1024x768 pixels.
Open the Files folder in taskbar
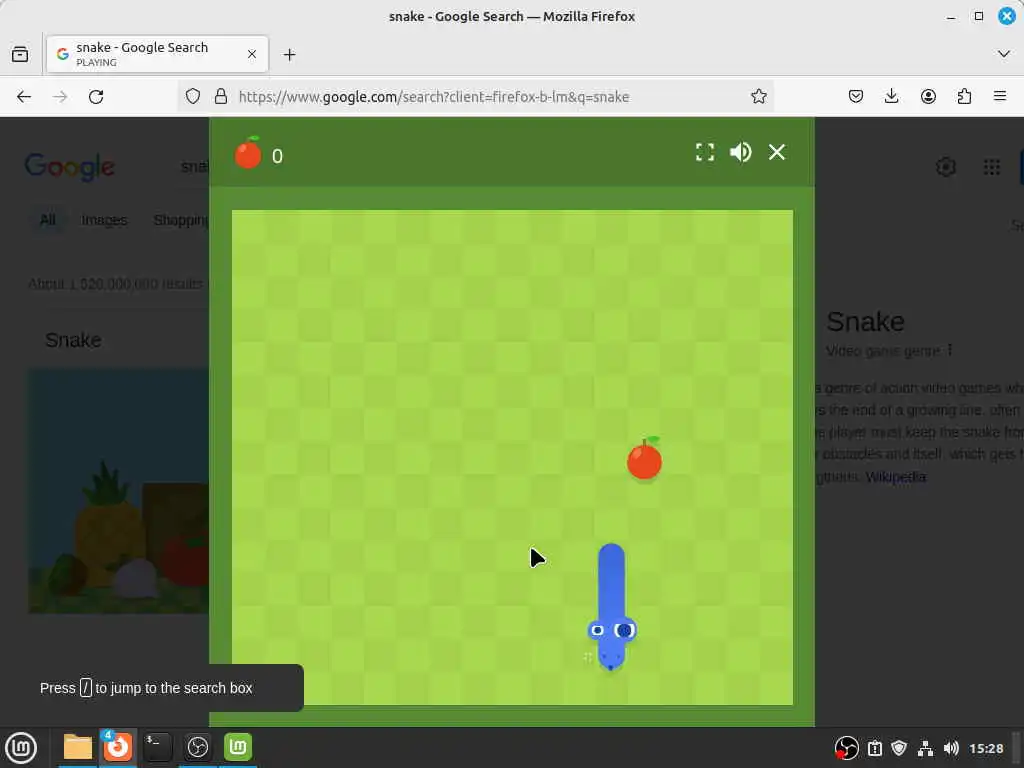click(78, 747)
